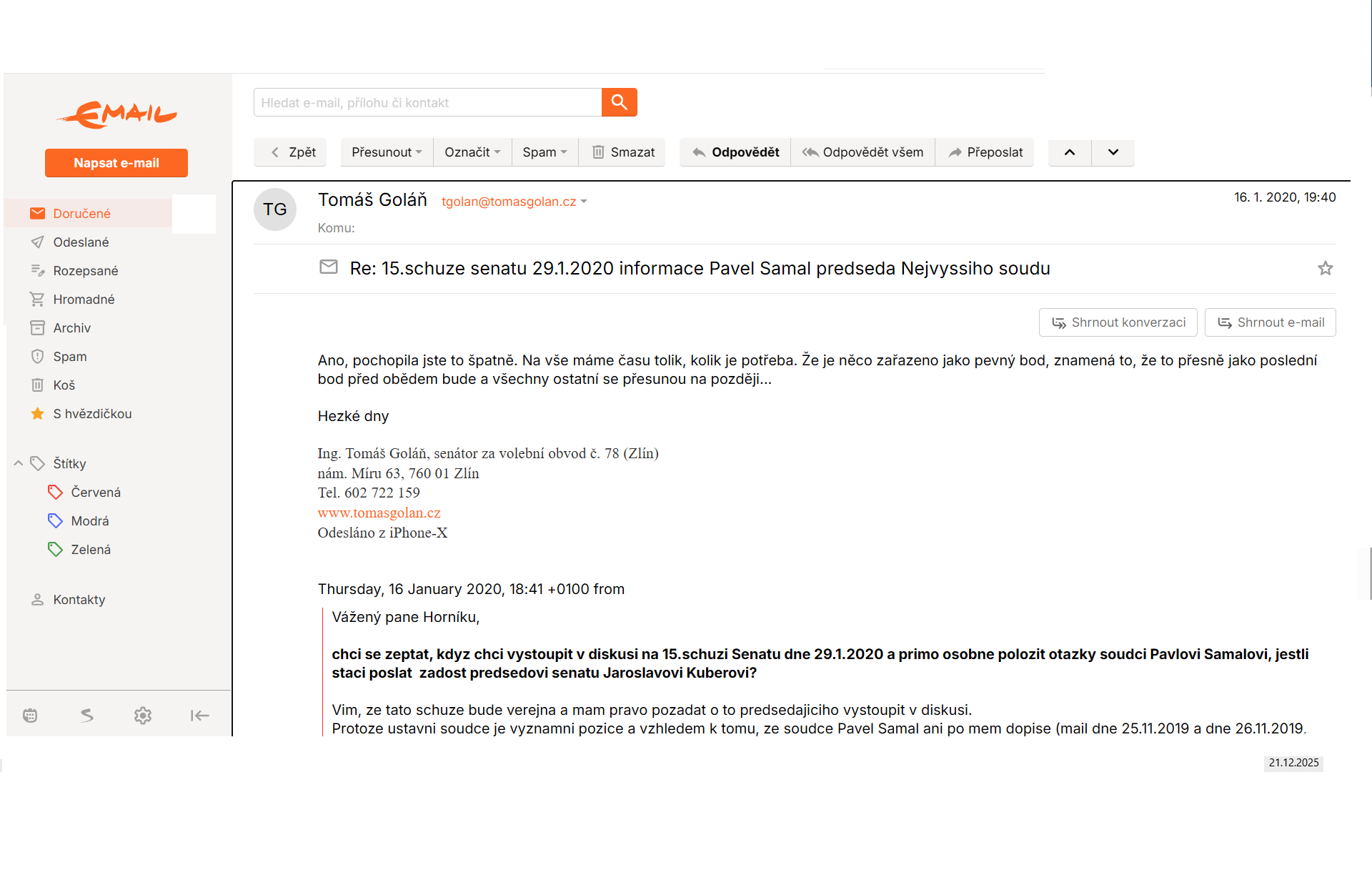The width and height of the screenshot is (1372, 875).
Task: Go to previous email with up arrow
Action: coord(1069,152)
